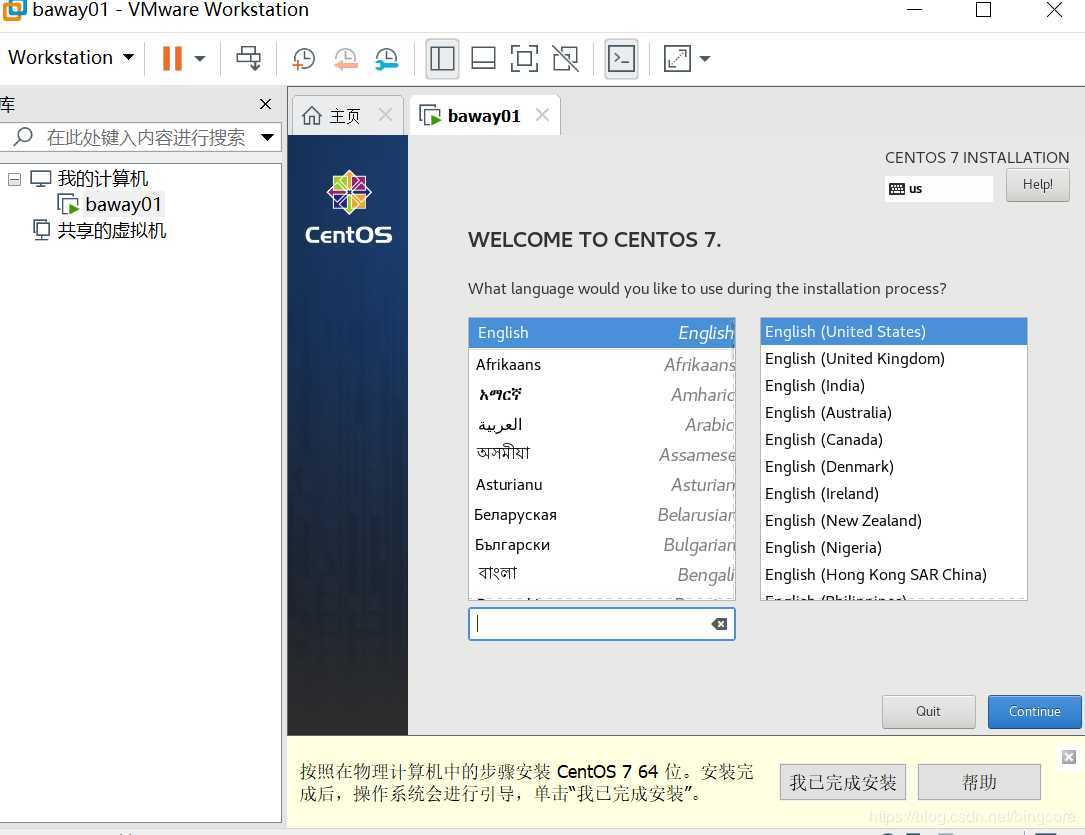Viewport: 1085px width, 835px height.
Task: Close the 主页 tab
Action: click(385, 115)
